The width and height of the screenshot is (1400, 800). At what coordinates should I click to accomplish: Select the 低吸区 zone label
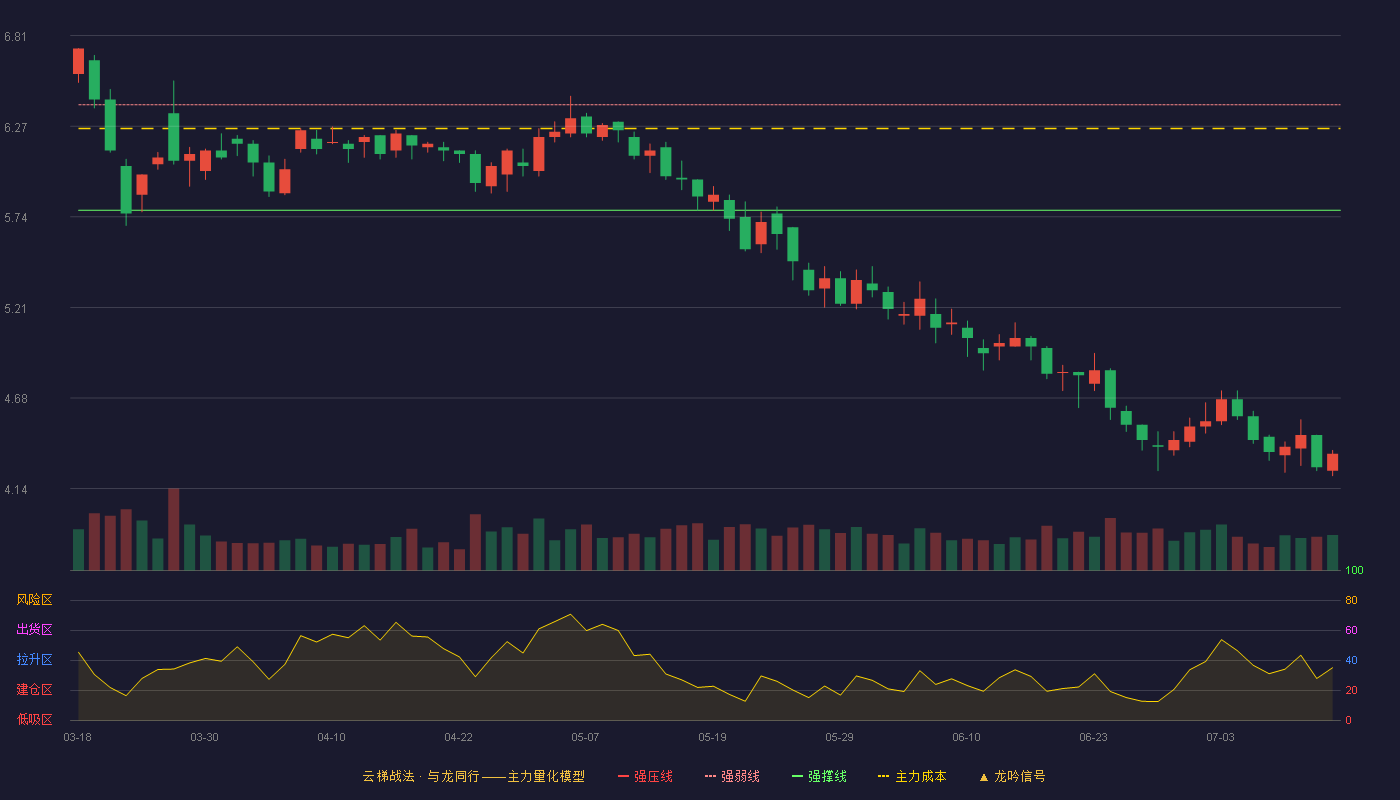tap(34, 719)
